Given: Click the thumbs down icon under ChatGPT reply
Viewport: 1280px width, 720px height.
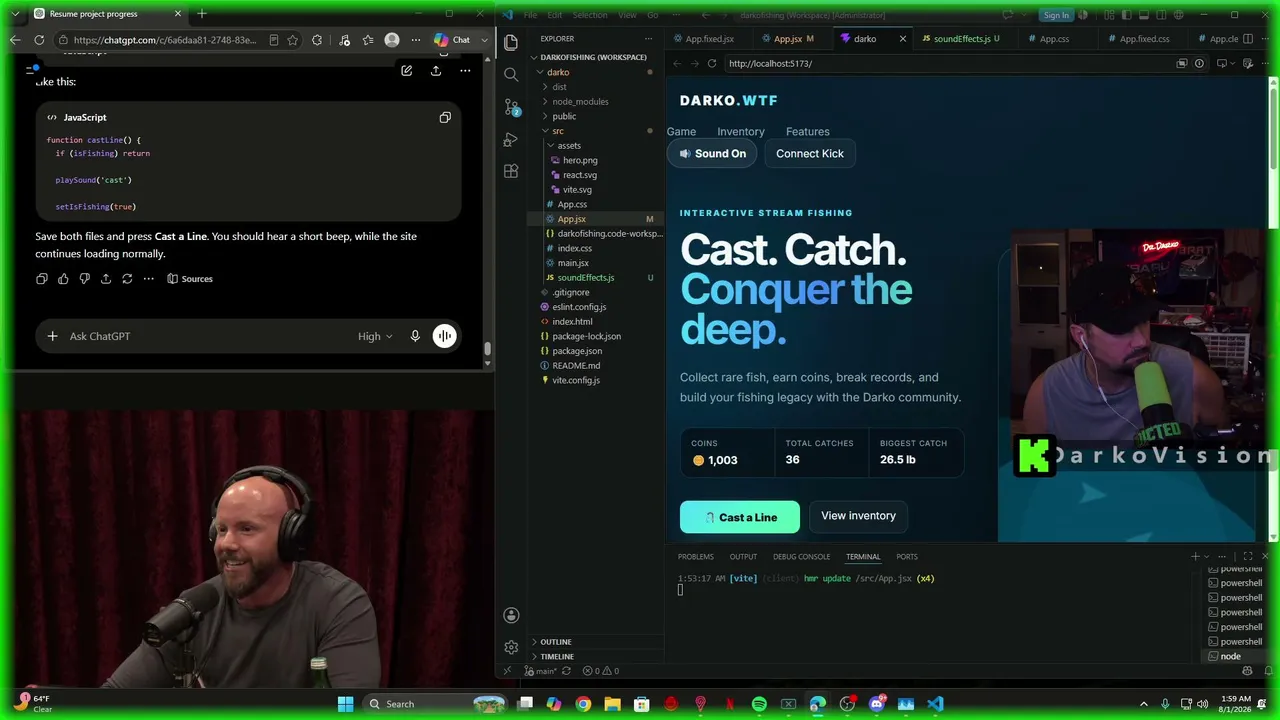Looking at the screenshot, I should 84,279.
